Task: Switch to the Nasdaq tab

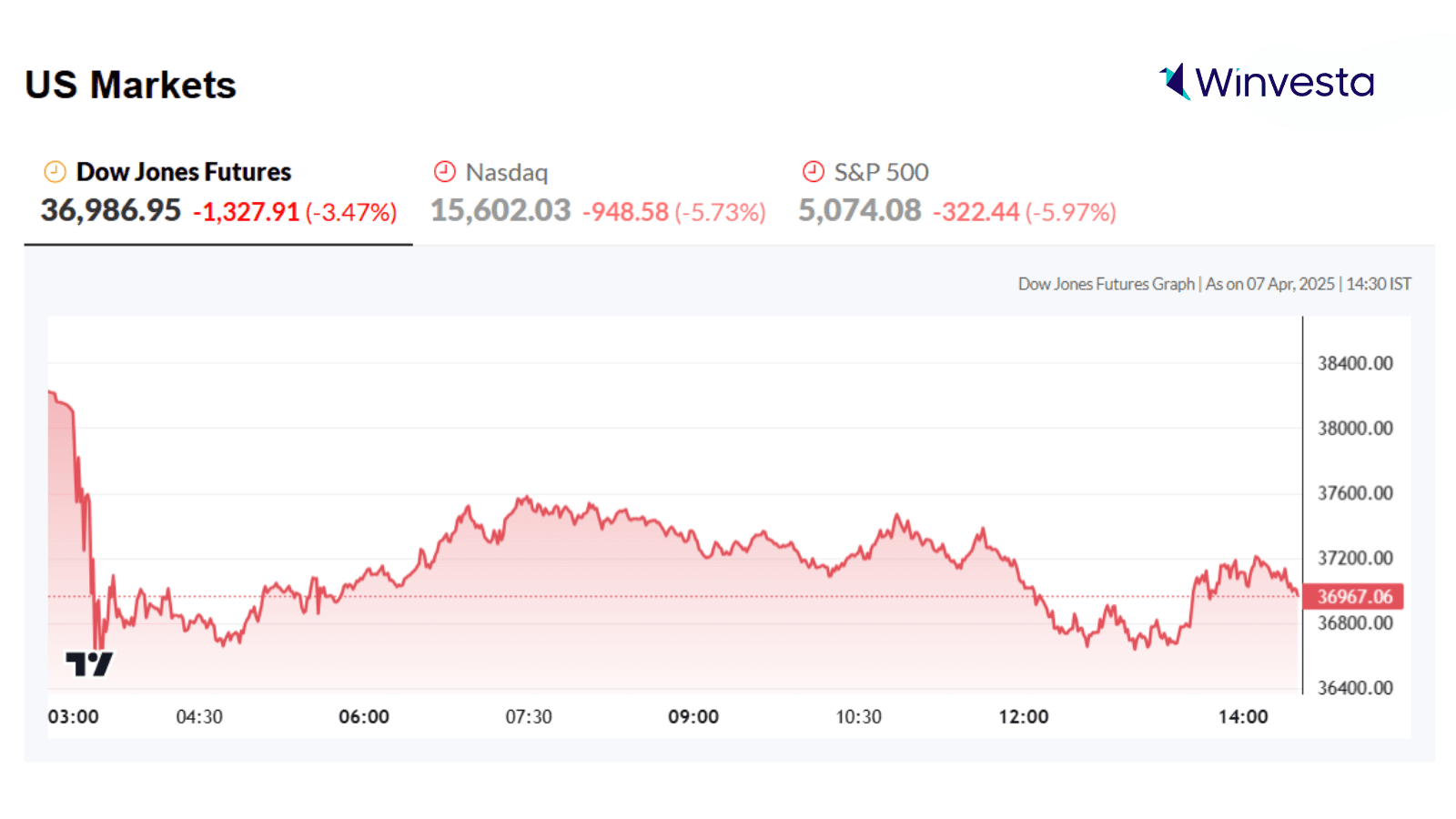Action: (x=506, y=173)
